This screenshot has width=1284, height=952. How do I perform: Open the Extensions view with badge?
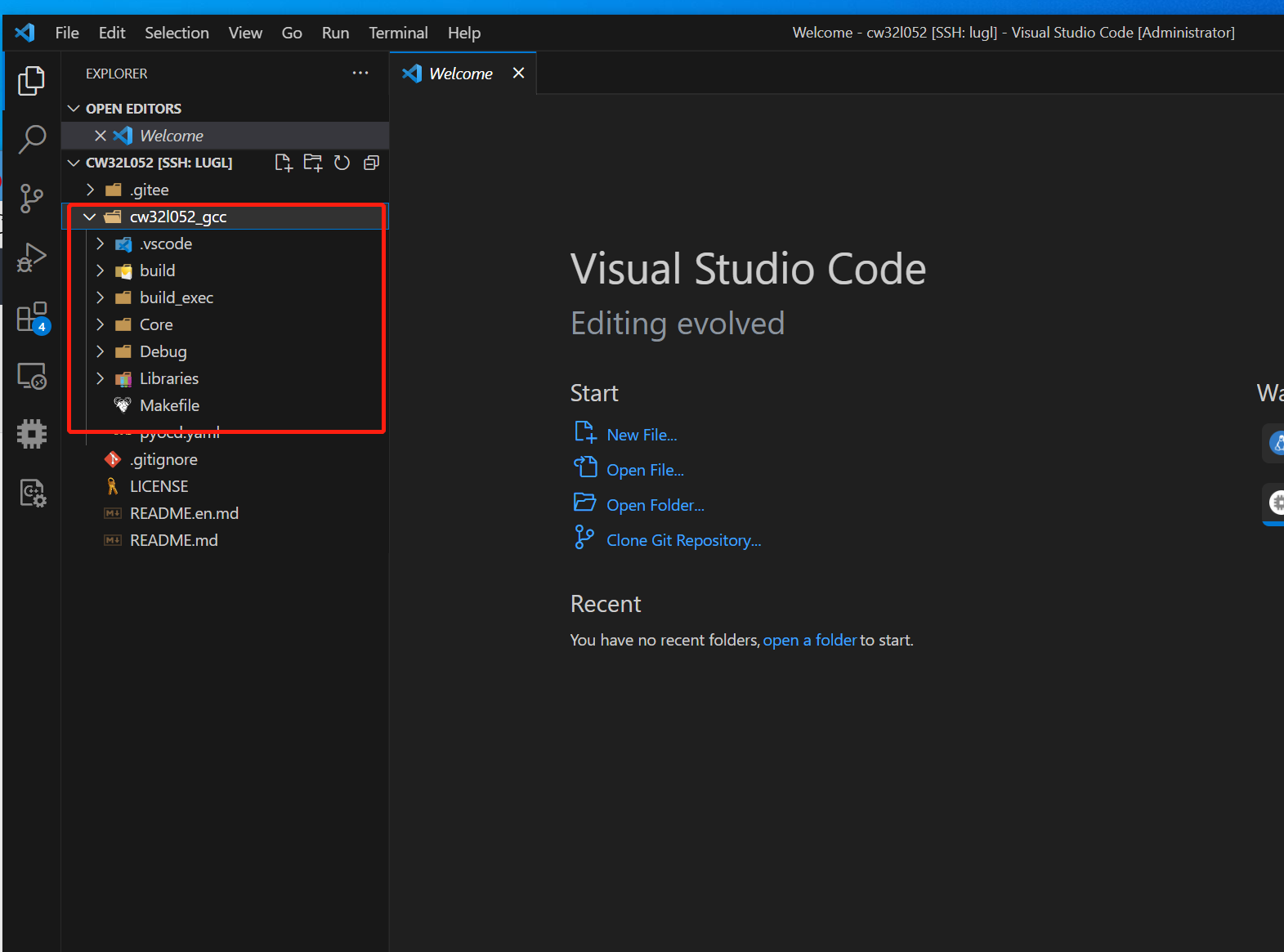point(32,317)
